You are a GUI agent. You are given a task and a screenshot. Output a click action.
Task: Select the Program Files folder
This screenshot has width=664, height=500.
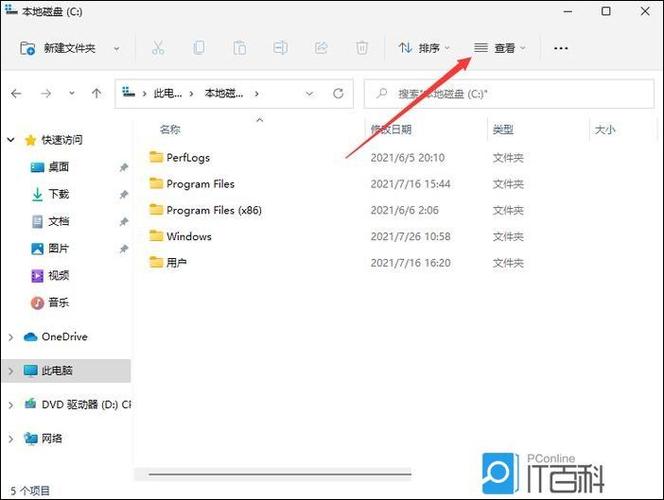[x=200, y=184]
